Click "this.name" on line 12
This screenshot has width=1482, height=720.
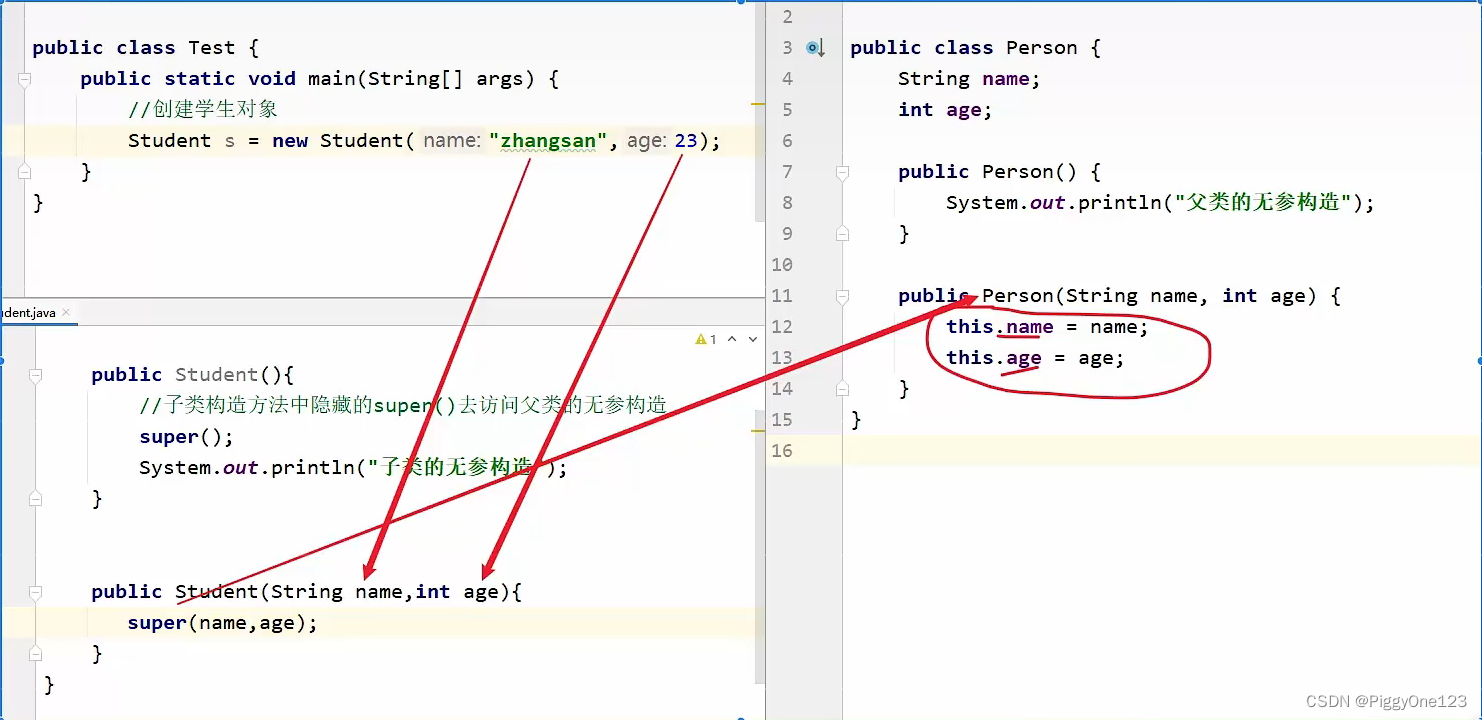pyautogui.click(x=1000, y=327)
